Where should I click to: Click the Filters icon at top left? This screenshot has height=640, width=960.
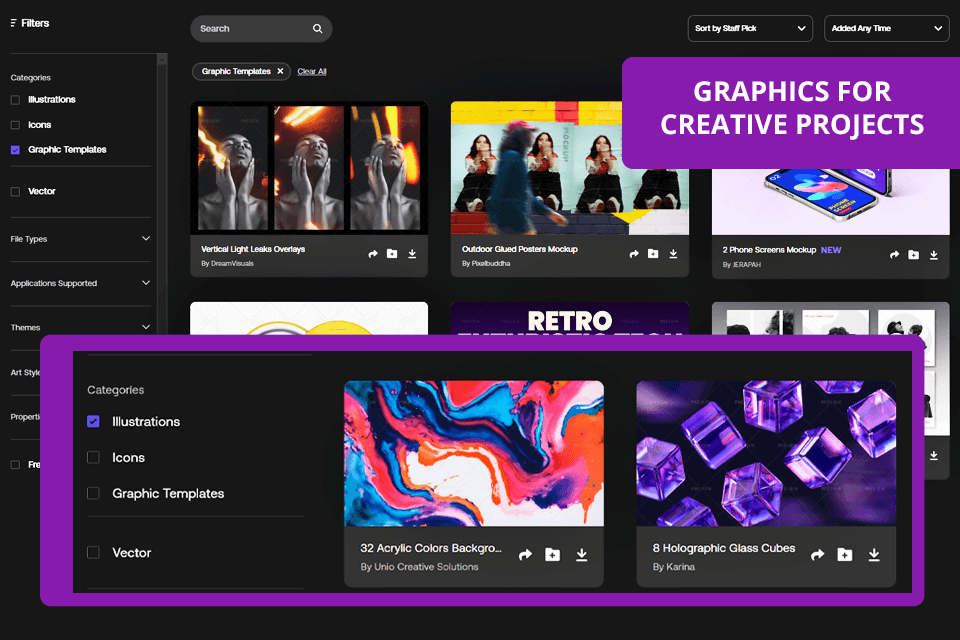(x=13, y=23)
